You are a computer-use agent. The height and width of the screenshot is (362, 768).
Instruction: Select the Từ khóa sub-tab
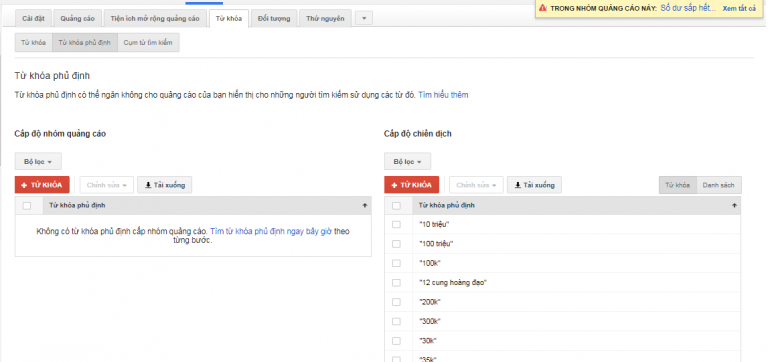coord(33,43)
